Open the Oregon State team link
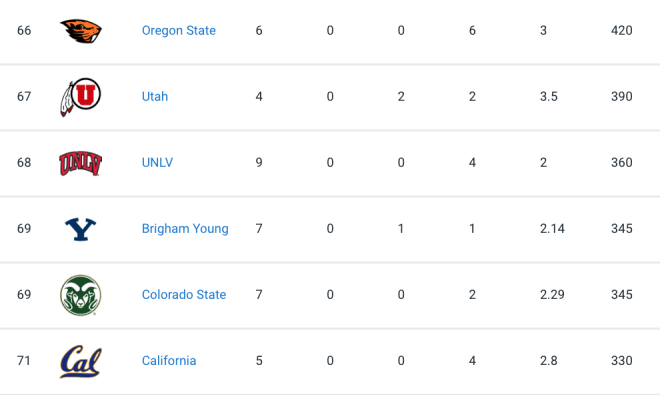Viewport: 660px width, 395px height. pyautogui.click(x=178, y=30)
